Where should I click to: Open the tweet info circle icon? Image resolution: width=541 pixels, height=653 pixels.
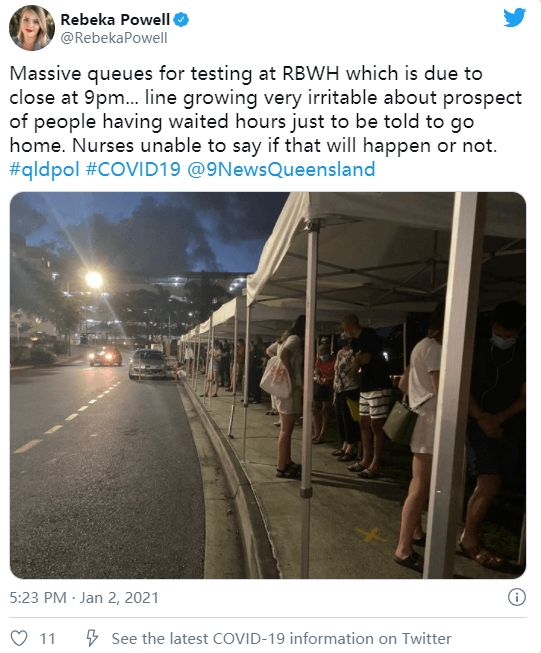tap(517, 597)
